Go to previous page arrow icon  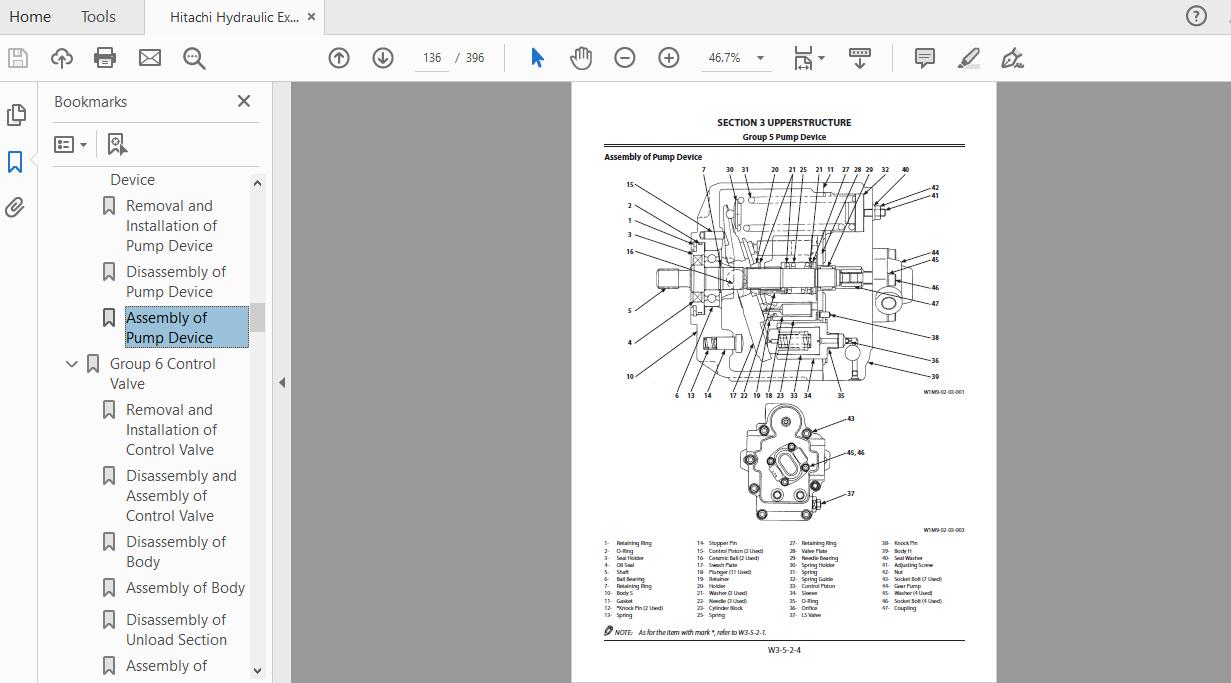coord(339,58)
